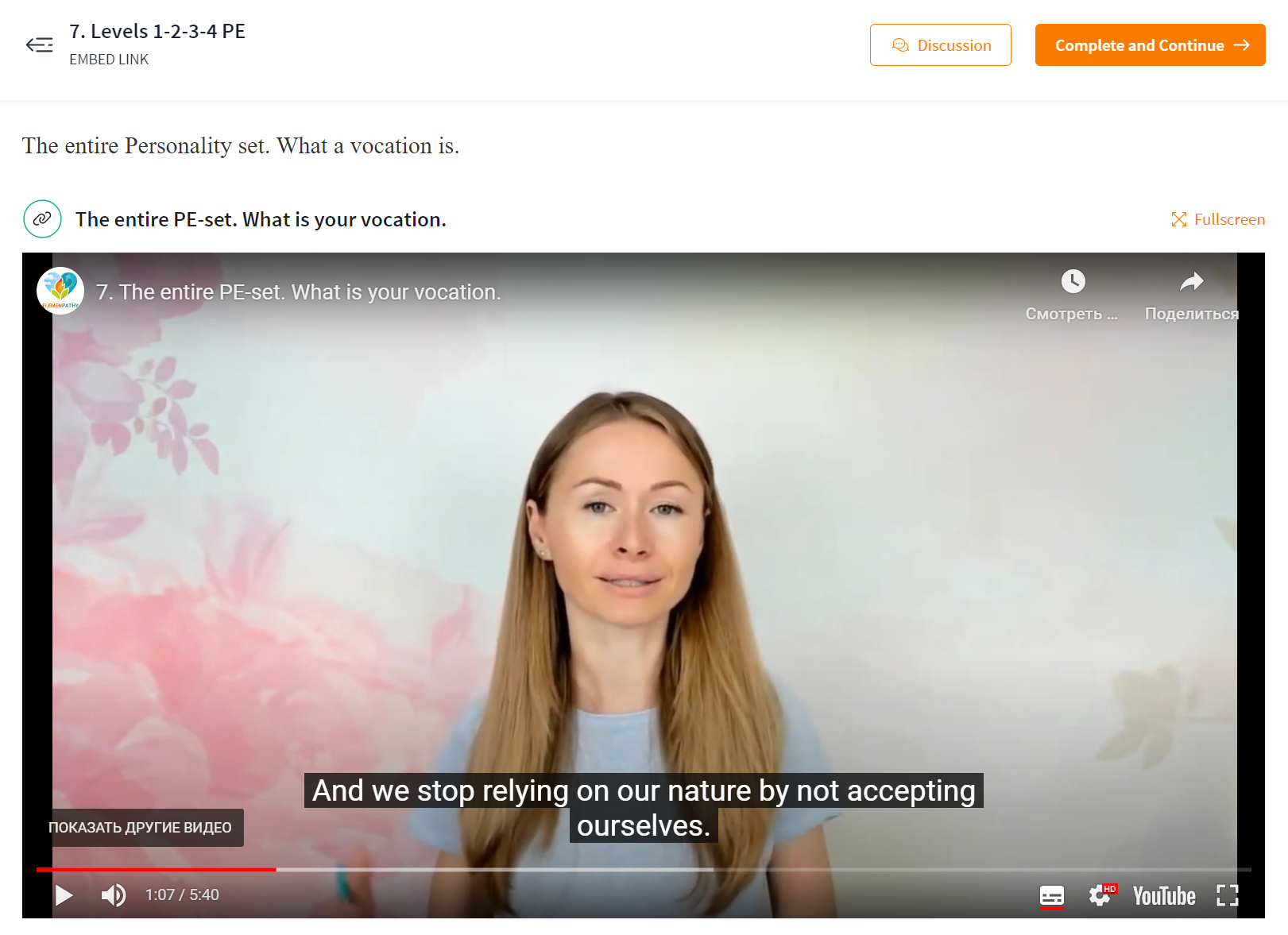Screen dimensions: 1288x935
Task: Open the Elemenpathy channel avatar
Action: [x=60, y=291]
